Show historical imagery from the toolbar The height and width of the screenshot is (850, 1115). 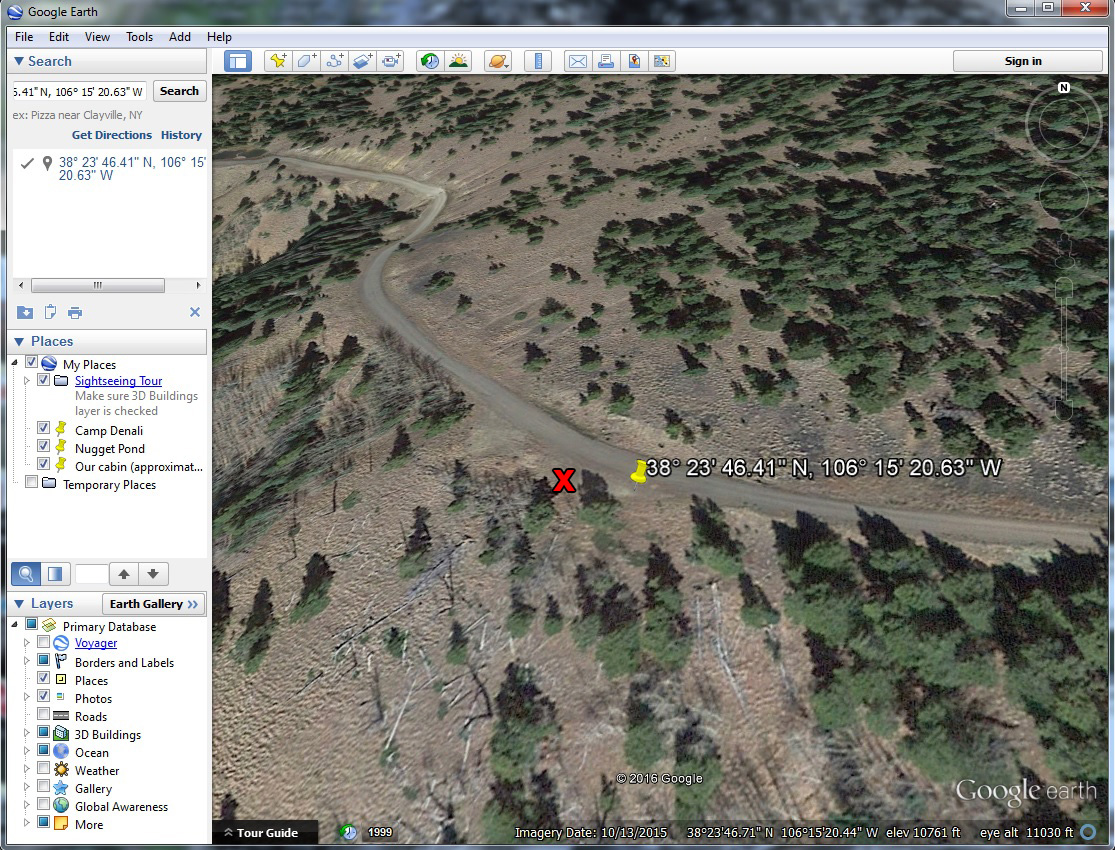[430, 61]
